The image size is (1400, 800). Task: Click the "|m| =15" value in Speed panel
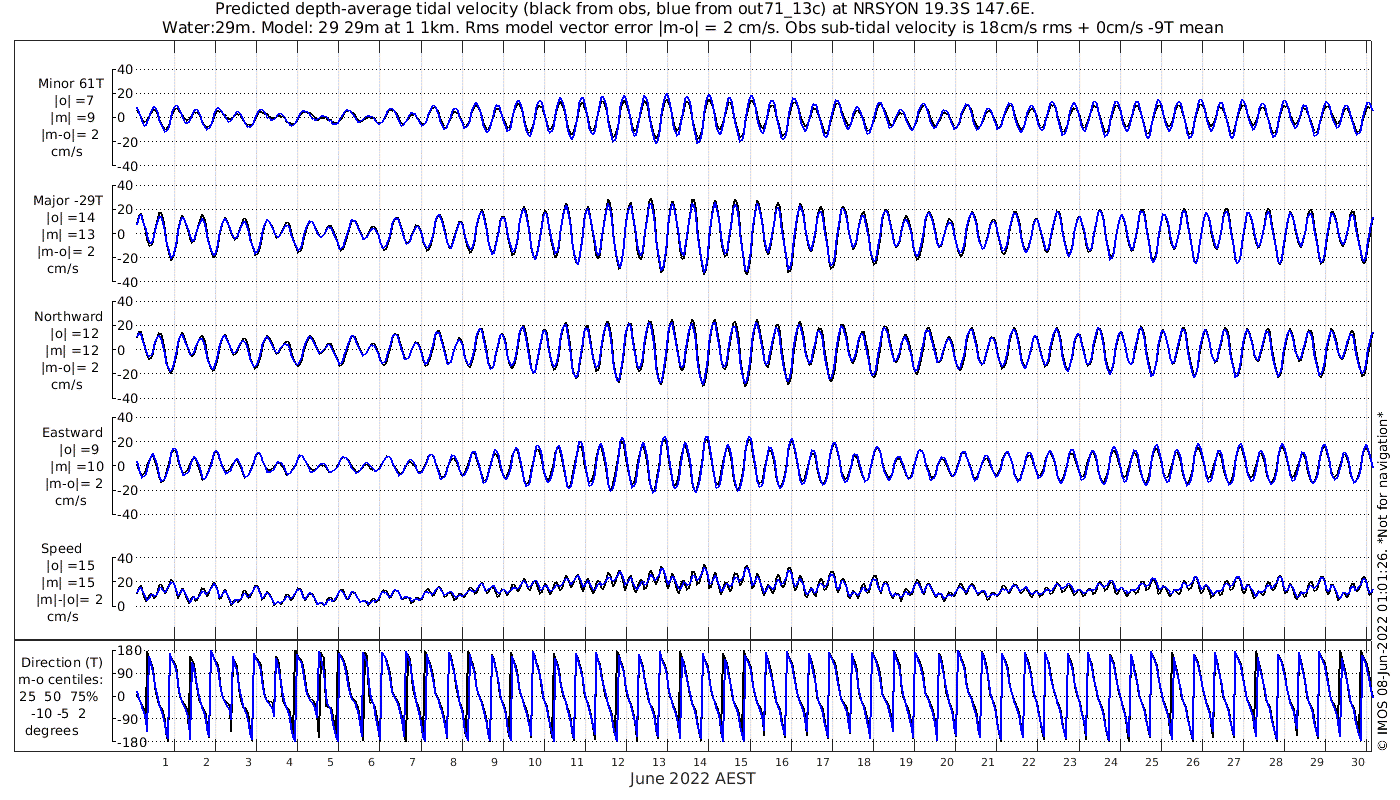pyautogui.click(x=70, y=582)
